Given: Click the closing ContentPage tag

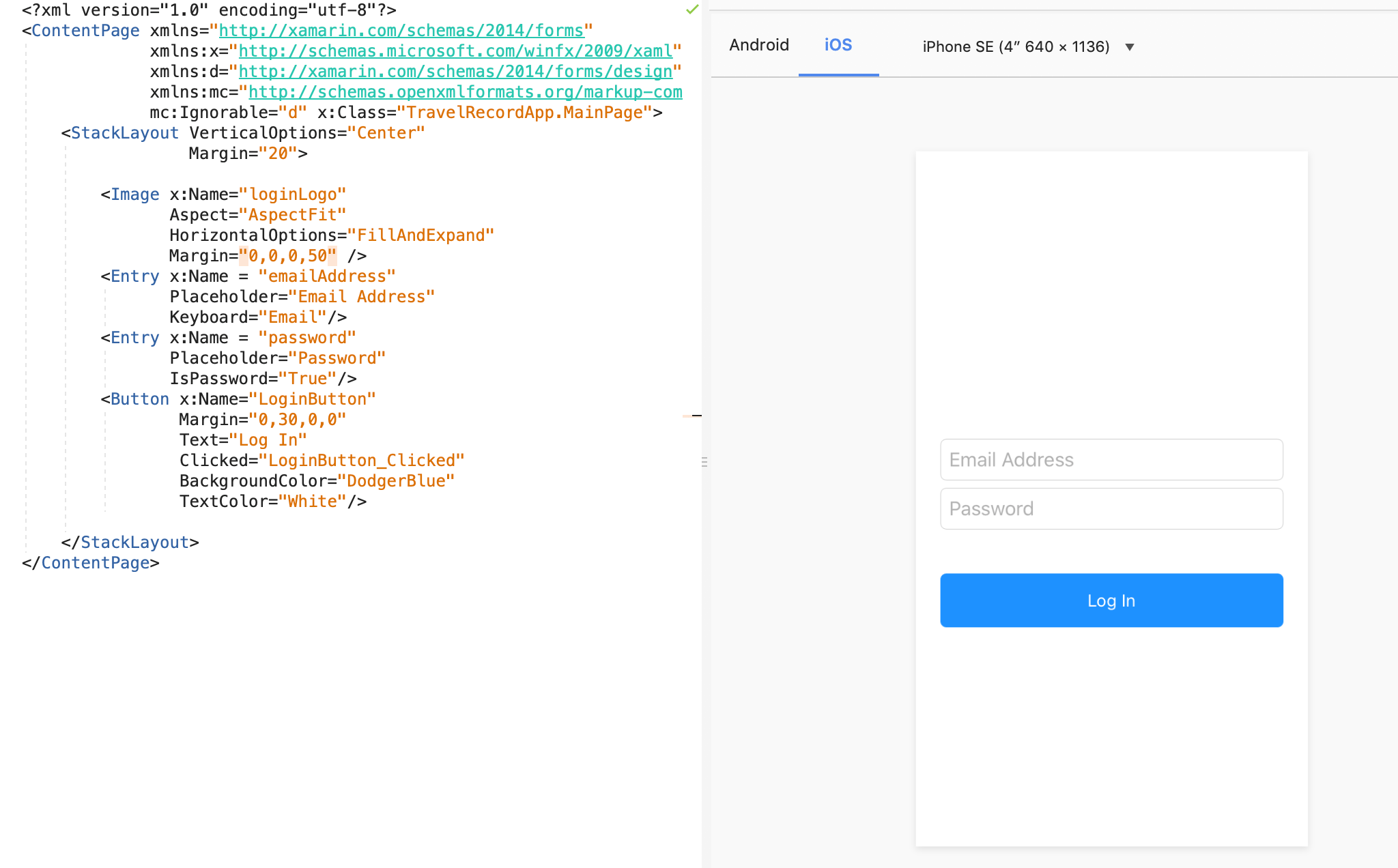Looking at the screenshot, I should click(95, 563).
